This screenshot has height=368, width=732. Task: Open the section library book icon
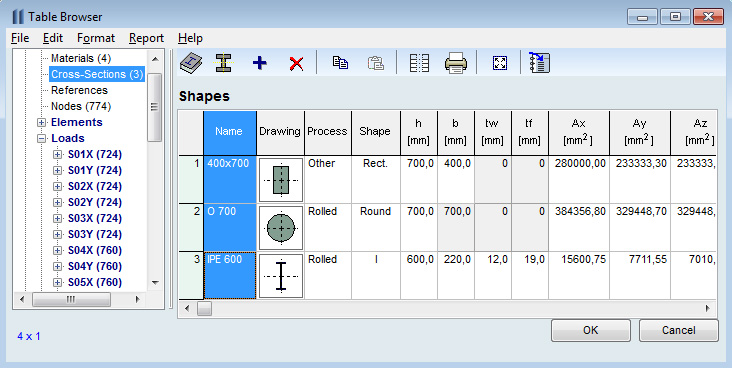pyautogui.click(x=191, y=63)
